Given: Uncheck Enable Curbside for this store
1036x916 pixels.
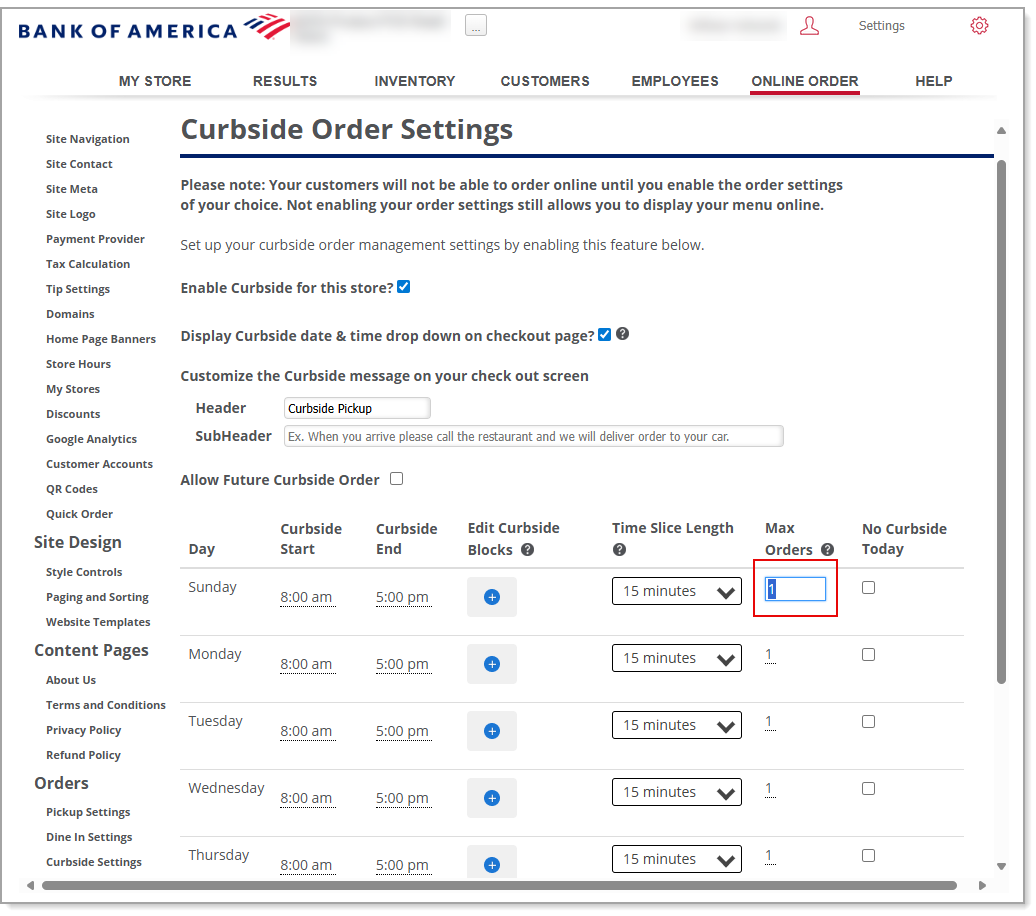Looking at the screenshot, I should (403, 287).
